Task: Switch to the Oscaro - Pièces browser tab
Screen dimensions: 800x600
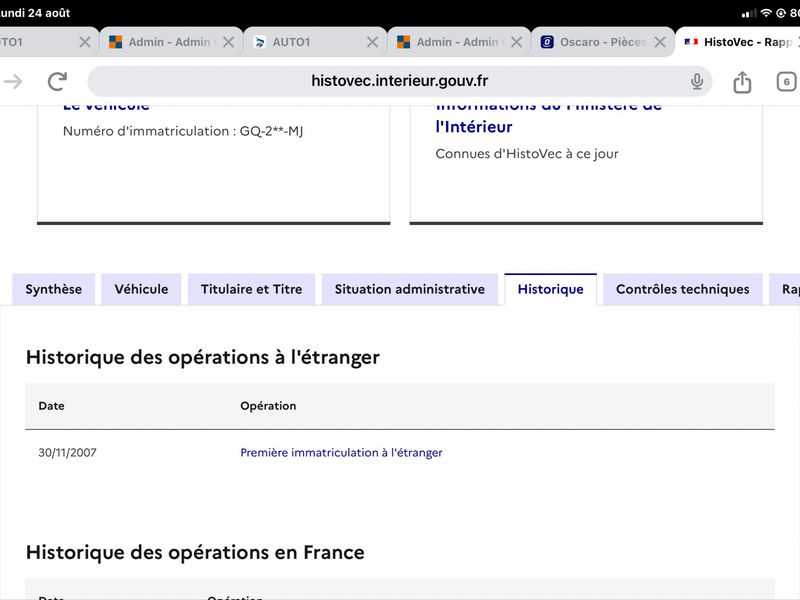Action: (603, 42)
